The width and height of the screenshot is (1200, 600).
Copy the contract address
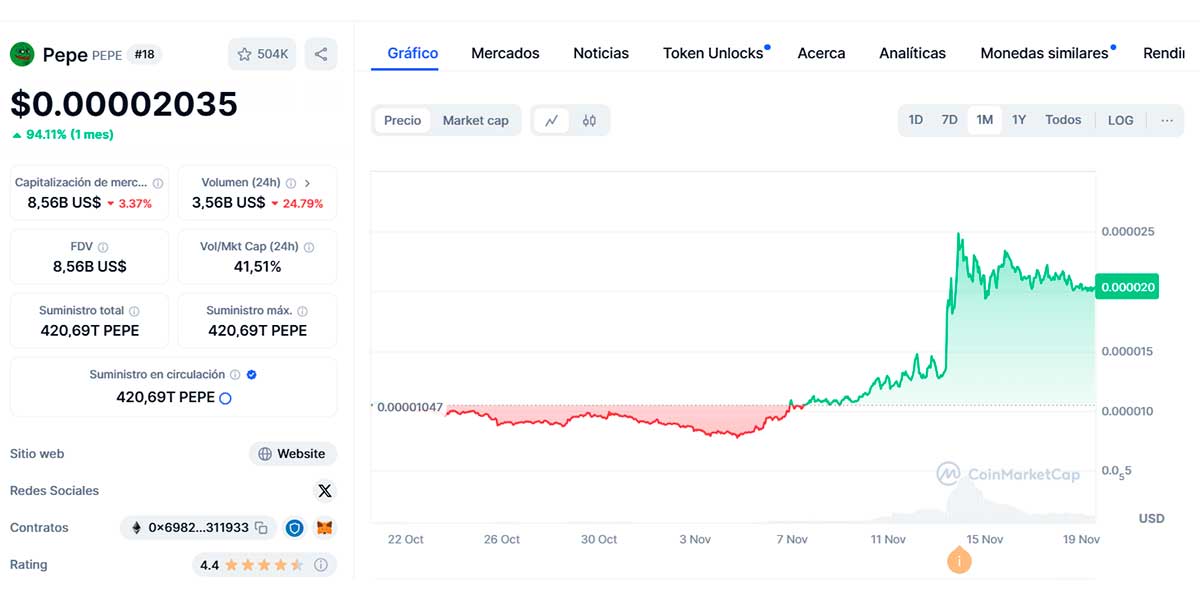pos(261,527)
